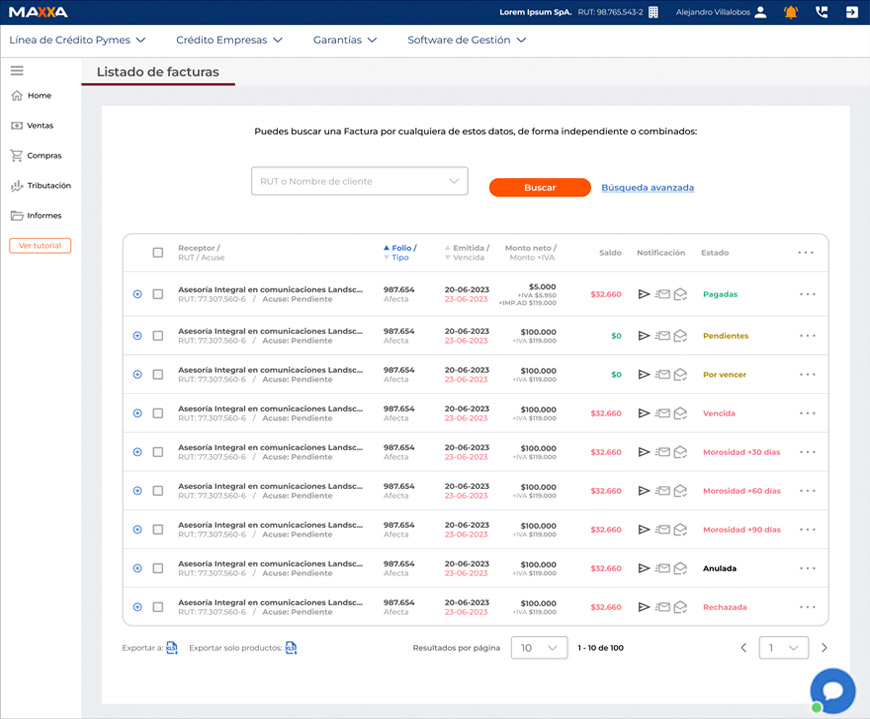This screenshot has height=719, width=870.
Task: Click send arrow icon in Pendientes row
Action: (644, 336)
